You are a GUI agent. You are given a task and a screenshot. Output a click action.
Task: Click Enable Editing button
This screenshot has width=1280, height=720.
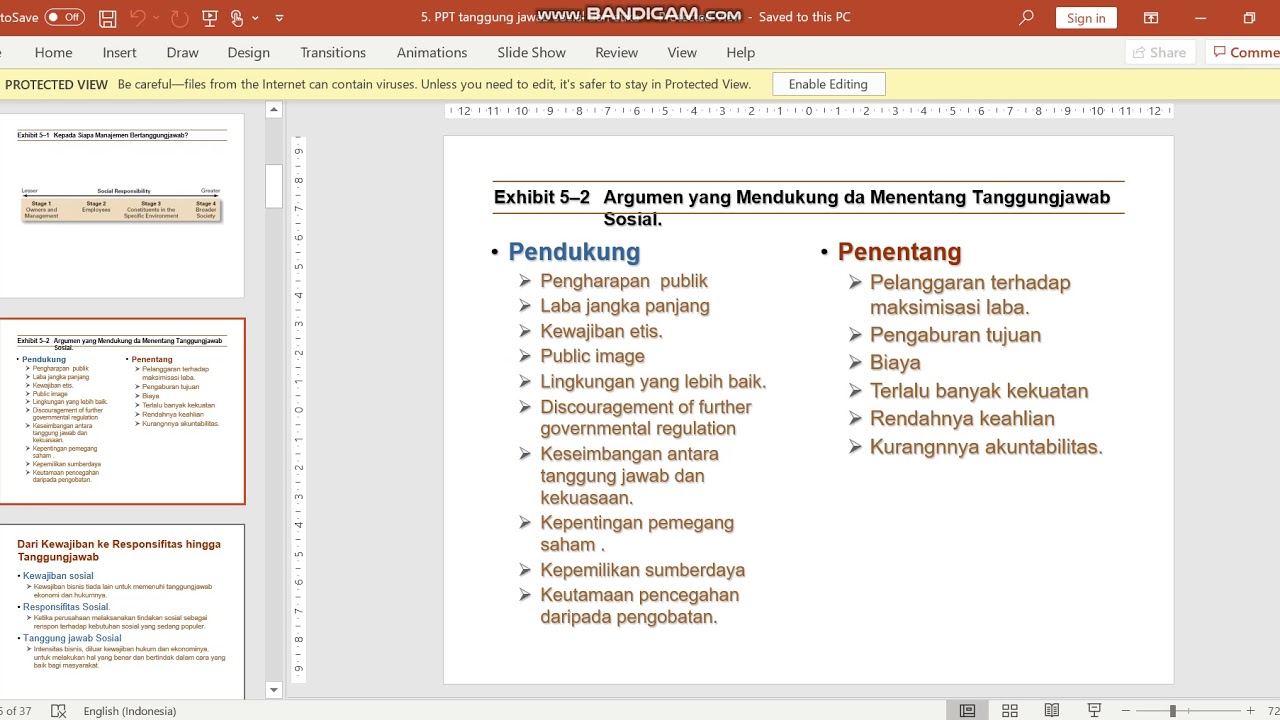[828, 84]
